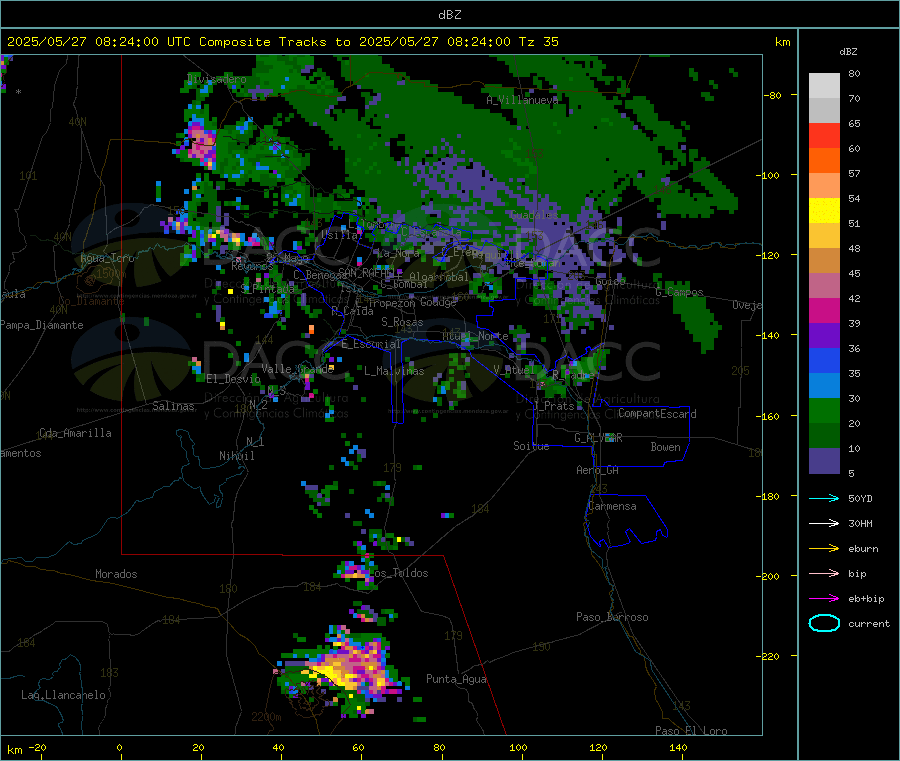
Task: Click the 'CompantEscard' place label
Action: coord(657,414)
